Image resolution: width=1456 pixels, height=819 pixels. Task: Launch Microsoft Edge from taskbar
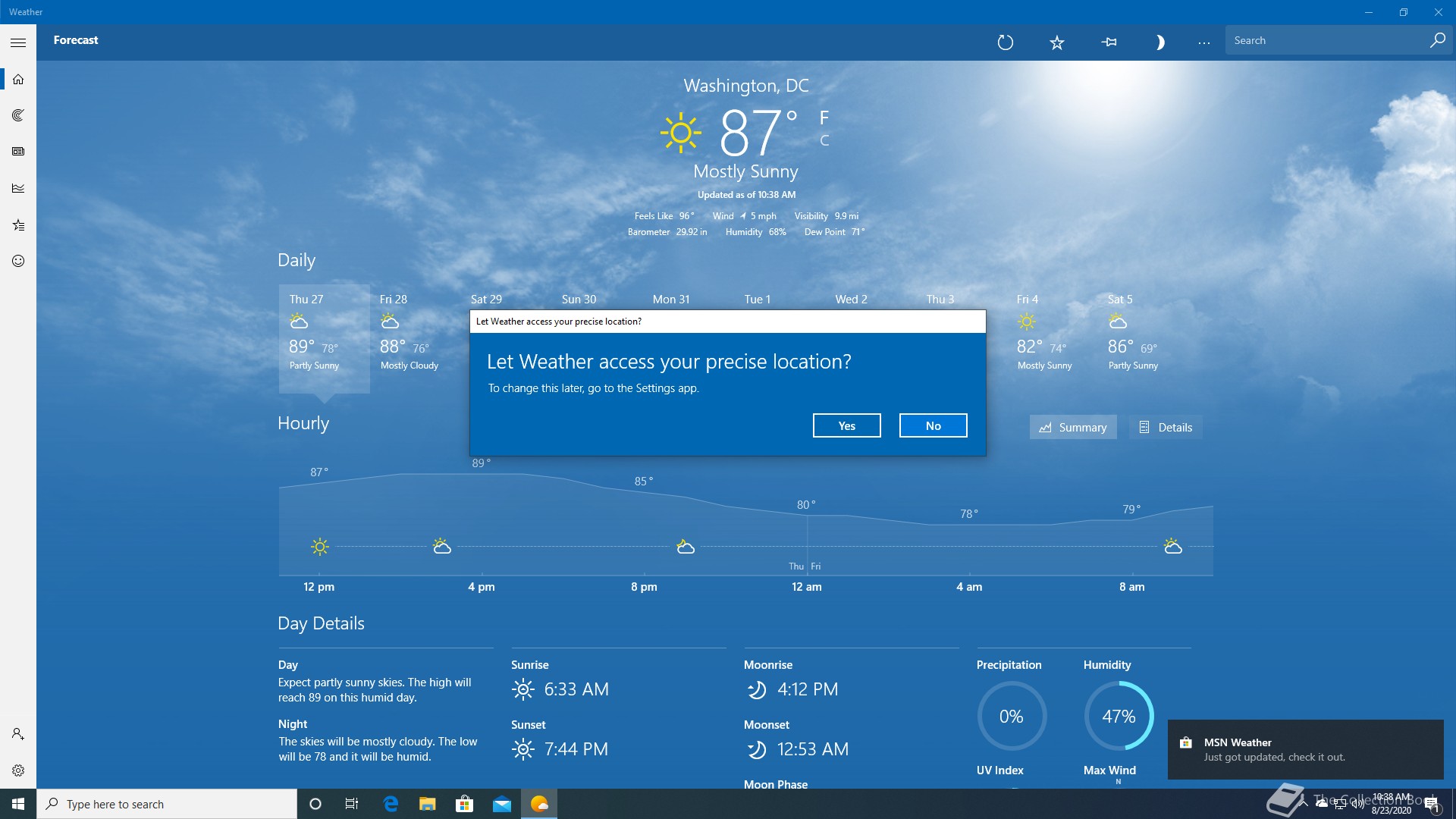click(x=391, y=804)
